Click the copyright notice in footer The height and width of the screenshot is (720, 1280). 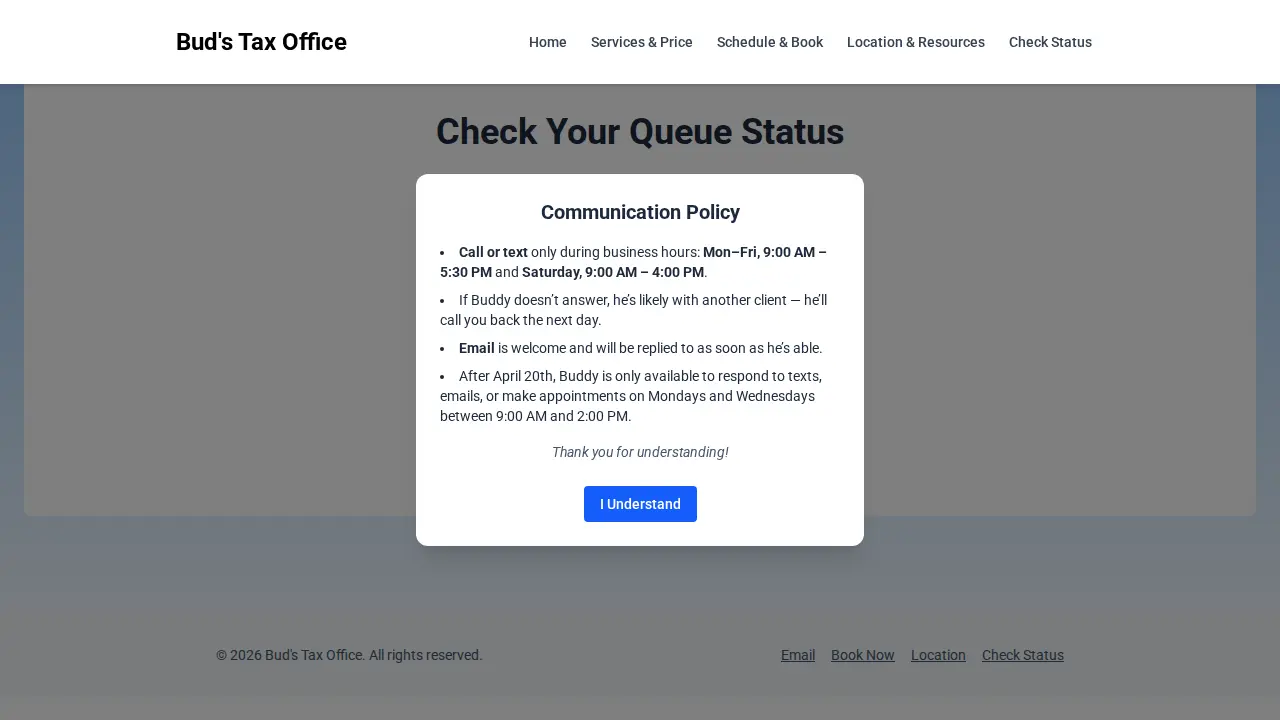pos(349,655)
